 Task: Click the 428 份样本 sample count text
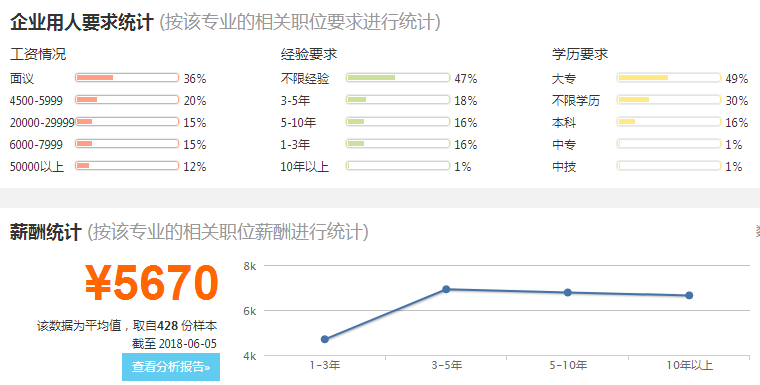click(x=187, y=325)
